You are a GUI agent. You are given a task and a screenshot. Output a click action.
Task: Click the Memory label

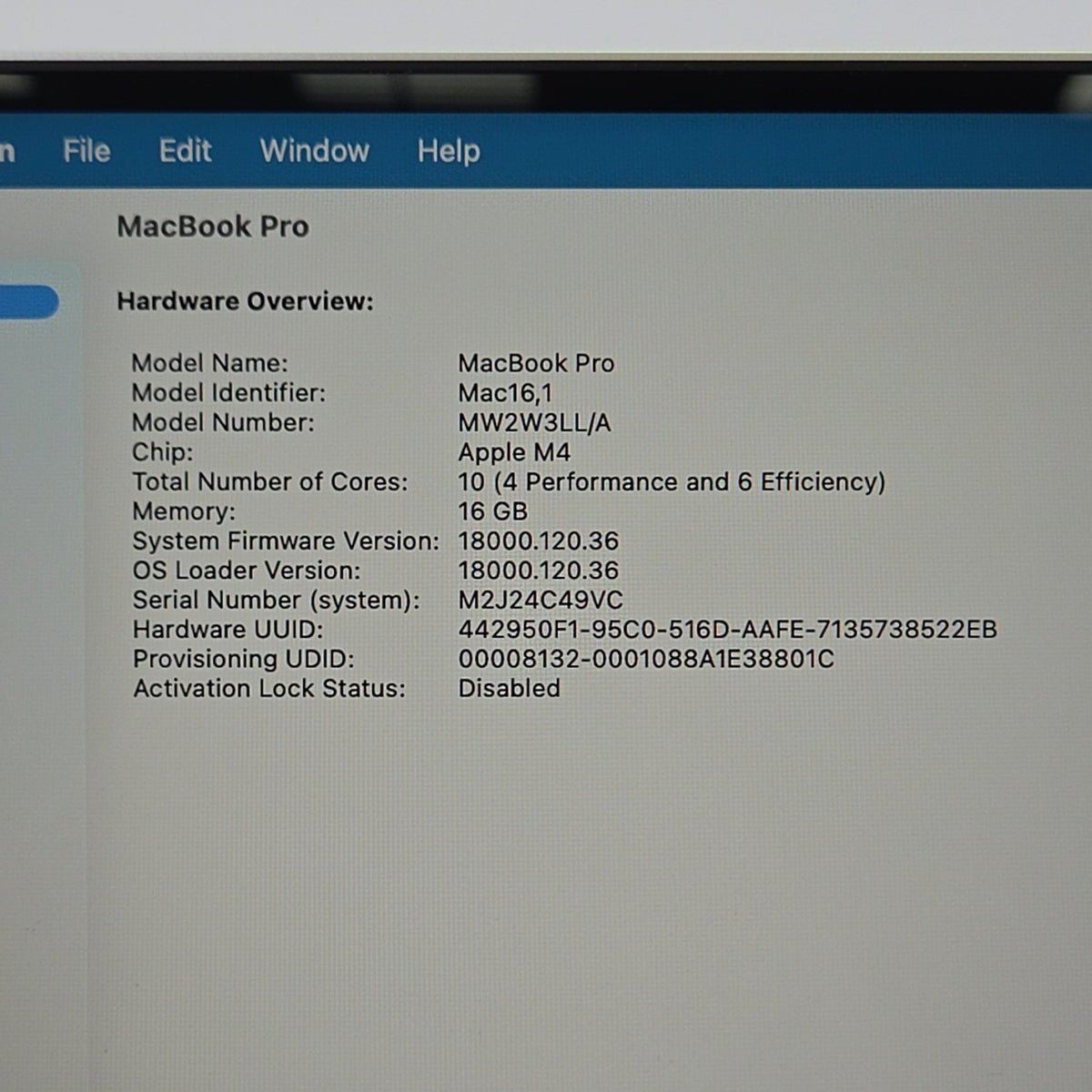click(184, 511)
